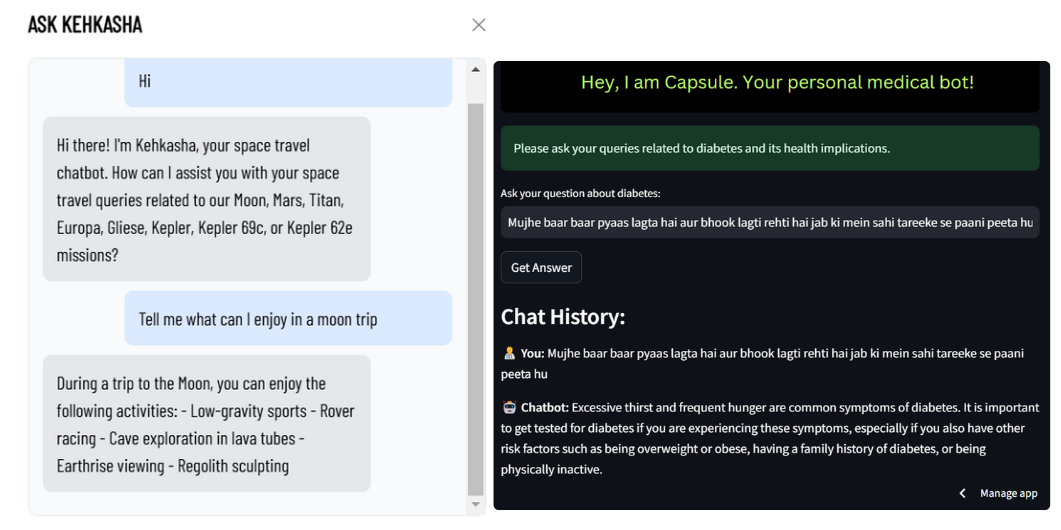
Task: Click the Chat History heading
Action: [x=563, y=317]
